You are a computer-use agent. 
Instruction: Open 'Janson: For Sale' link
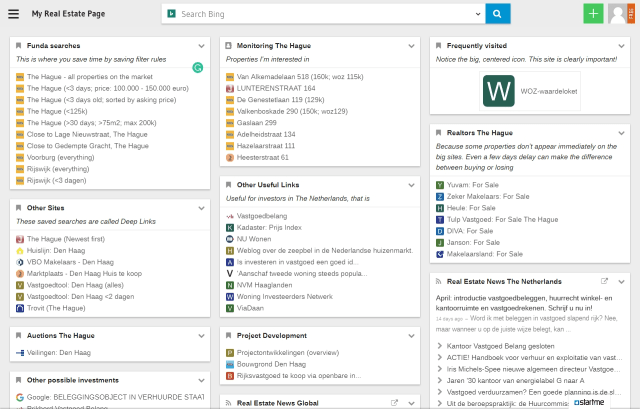(x=473, y=242)
